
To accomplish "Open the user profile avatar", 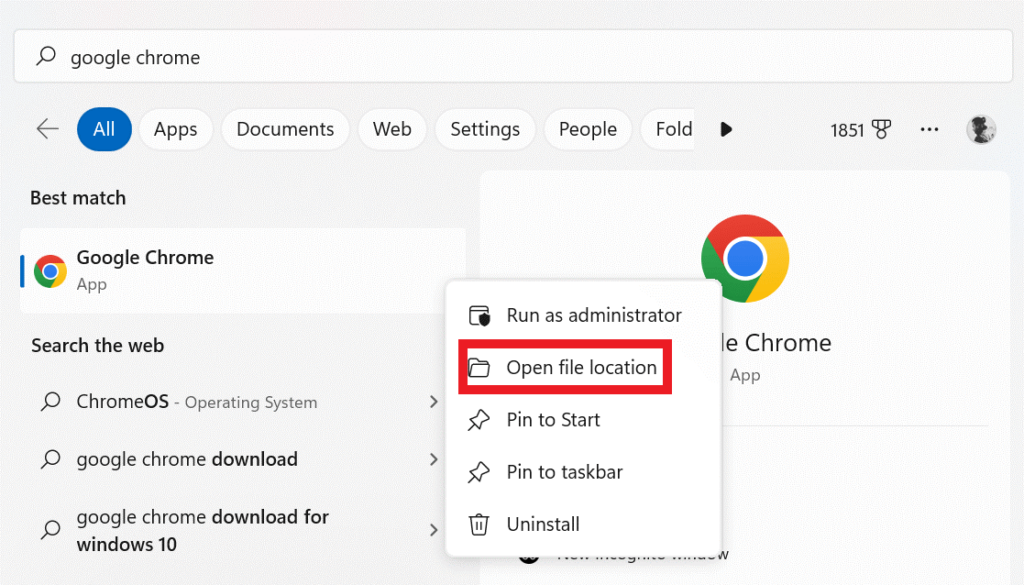I will click(981, 129).
